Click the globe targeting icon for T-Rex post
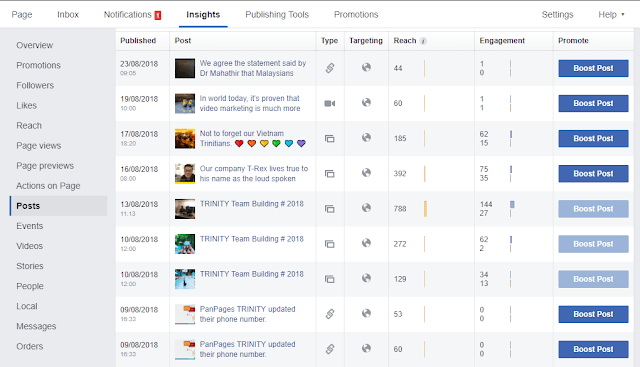 366,172
